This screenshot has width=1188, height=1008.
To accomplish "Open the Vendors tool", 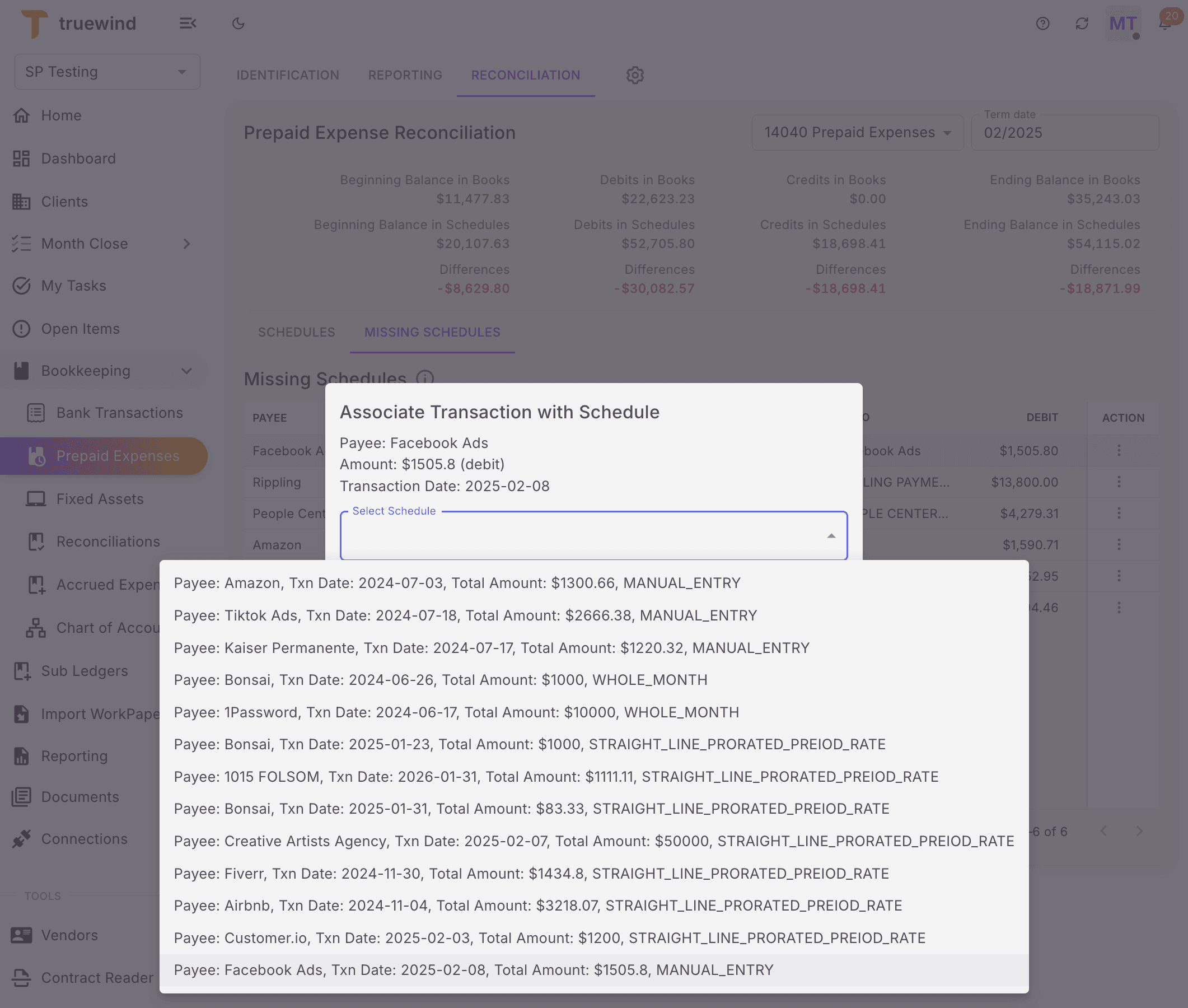I will [x=69, y=935].
